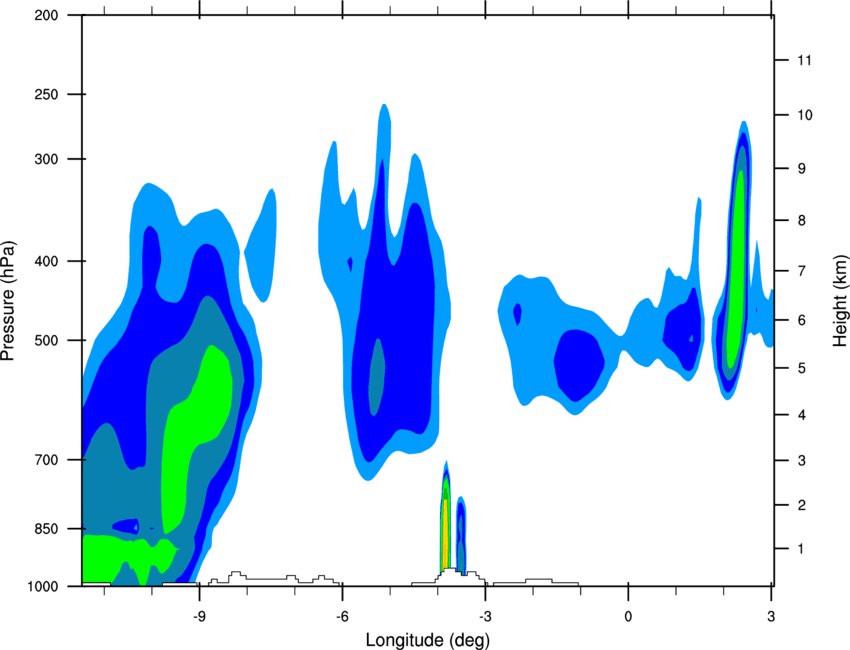Pick the 6 km height label
This screenshot has height=650, width=850.
coord(802,320)
